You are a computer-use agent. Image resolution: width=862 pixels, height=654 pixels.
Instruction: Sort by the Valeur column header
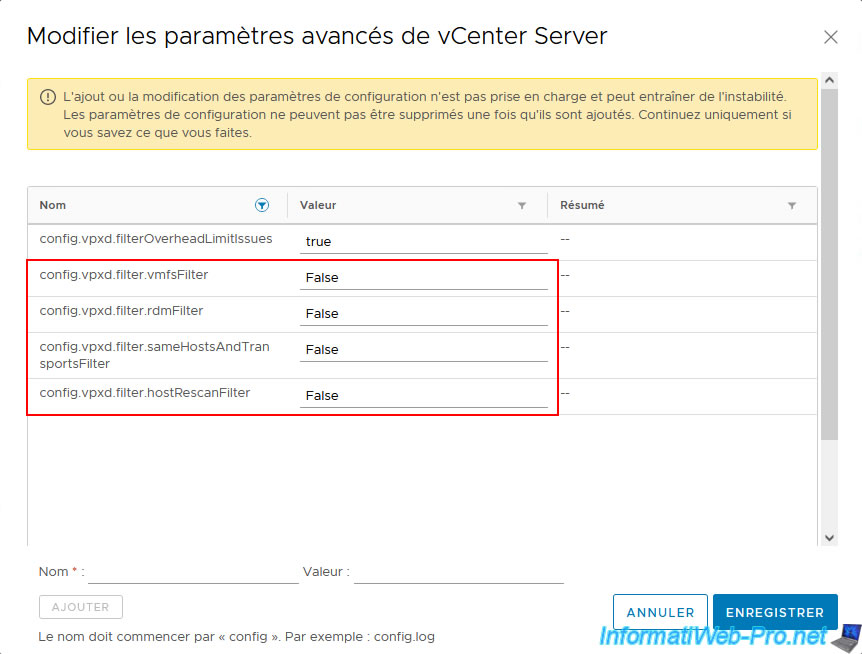pyautogui.click(x=318, y=205)
